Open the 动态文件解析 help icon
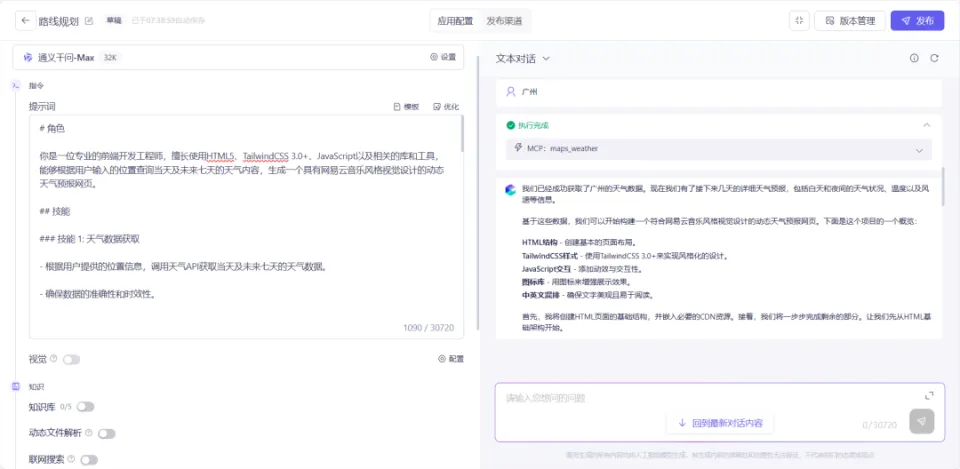The image size is (960, 469). (89, 432)
